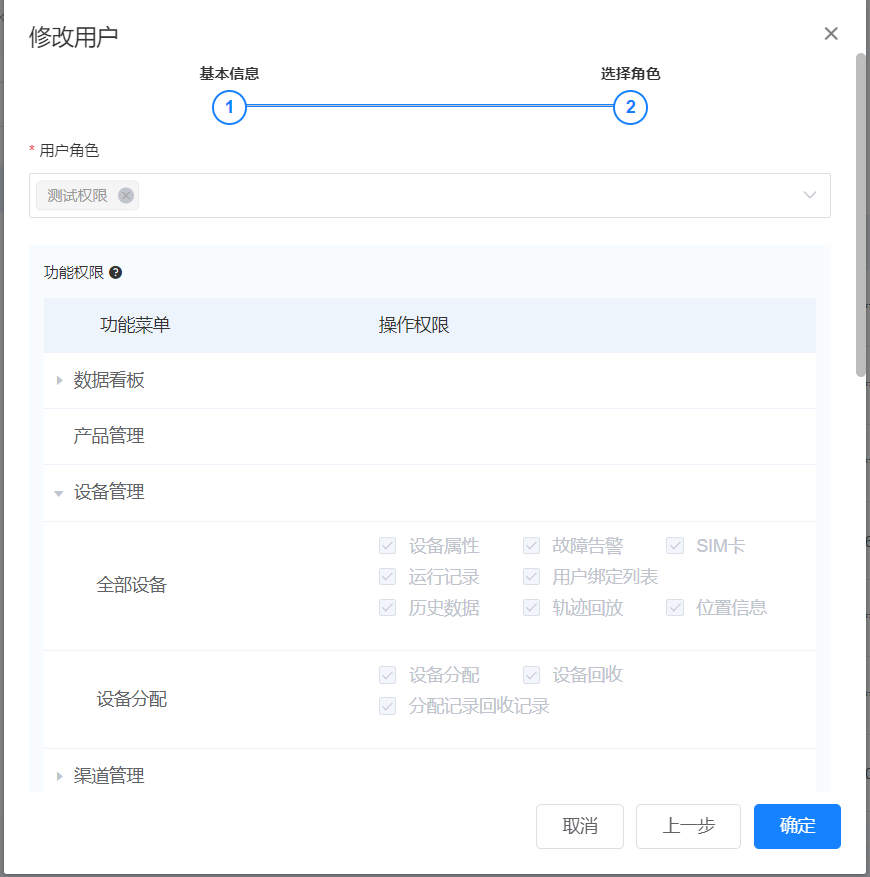Go back with the 上一步 button
The width and height of the screenshot is (870, 877).
point(688,826)
